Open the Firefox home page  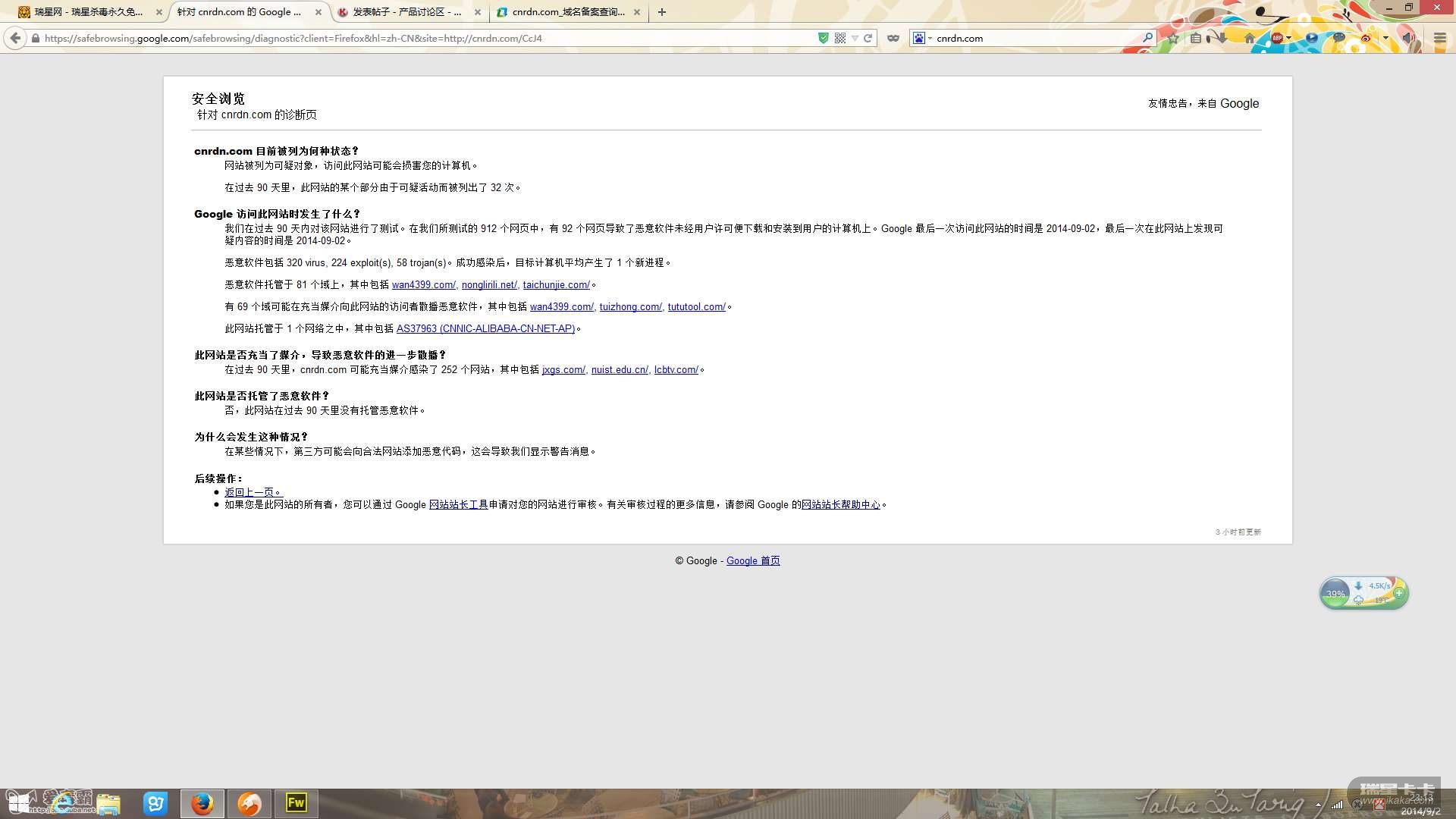tap(1250, 38)
